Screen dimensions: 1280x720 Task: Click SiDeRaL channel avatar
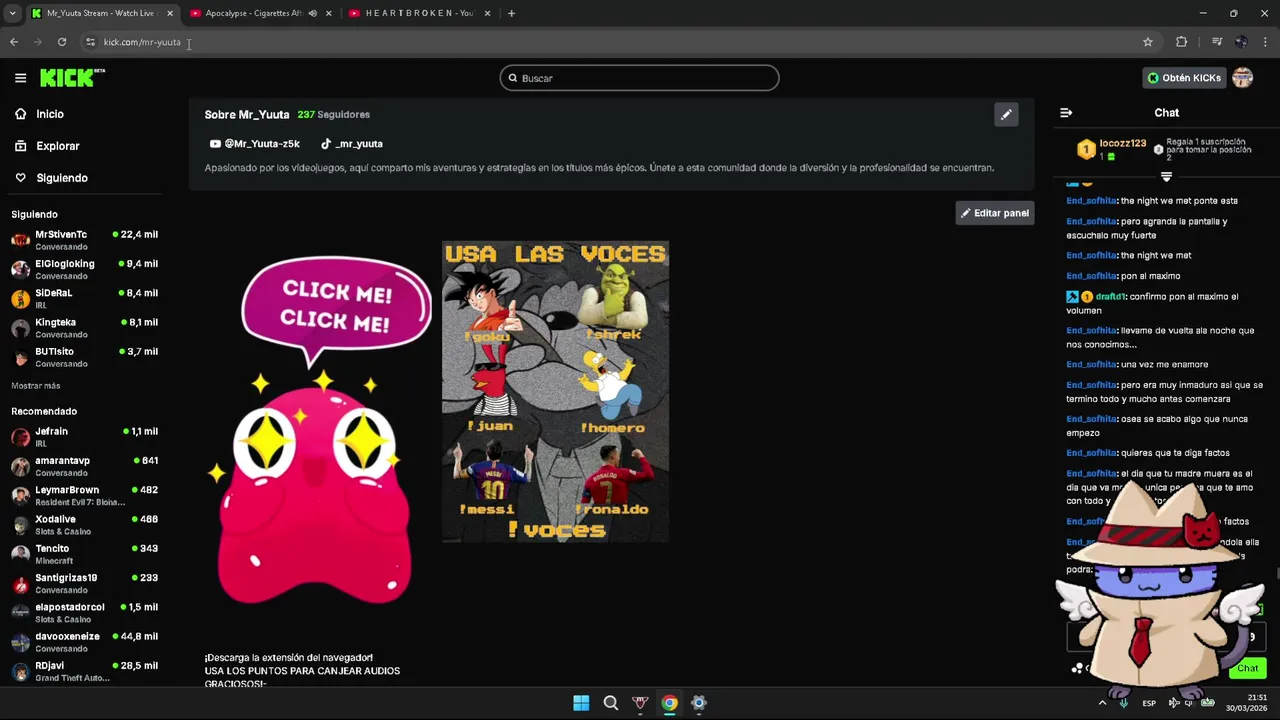[x=20, y=299]
